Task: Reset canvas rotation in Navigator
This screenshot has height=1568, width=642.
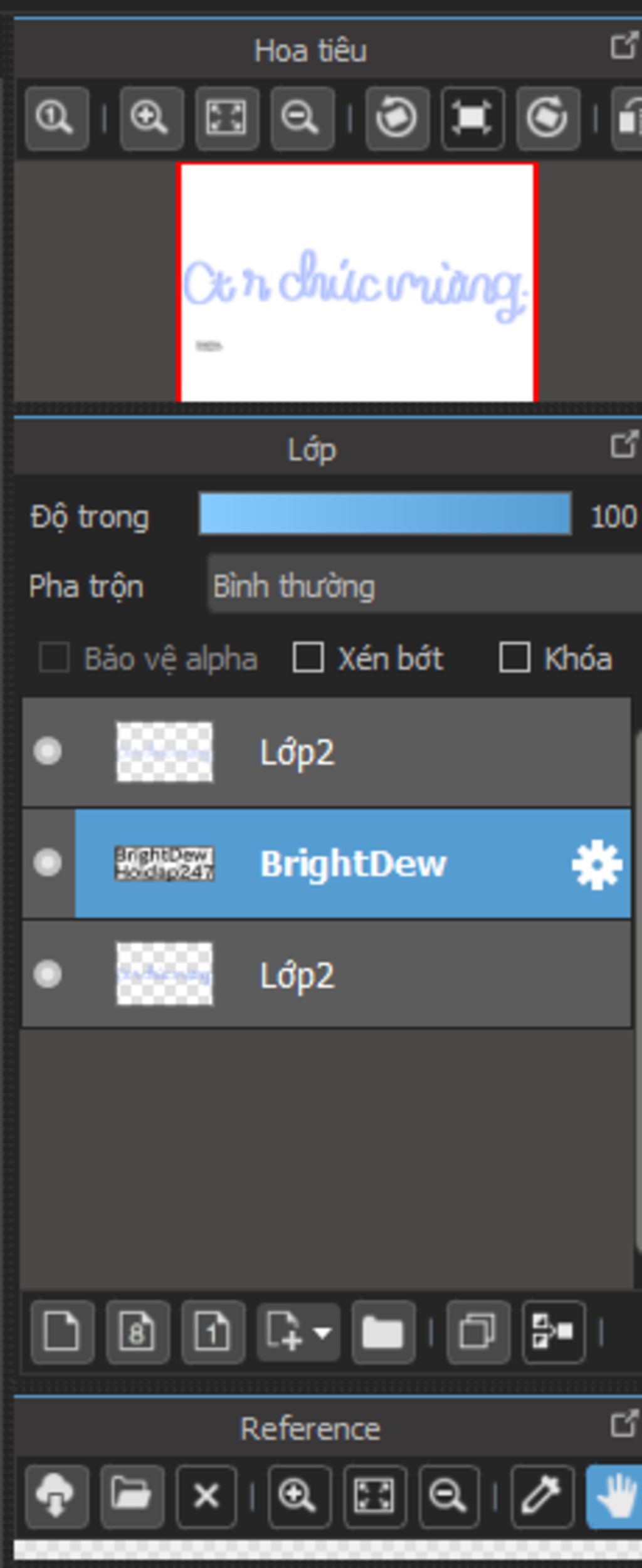Action: click(472, 118)
